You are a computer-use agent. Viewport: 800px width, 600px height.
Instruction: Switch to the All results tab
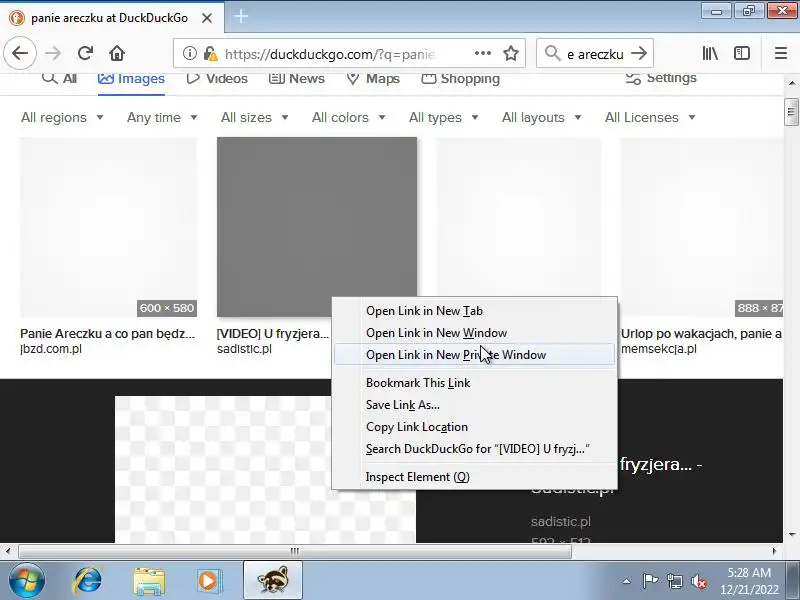59,79
